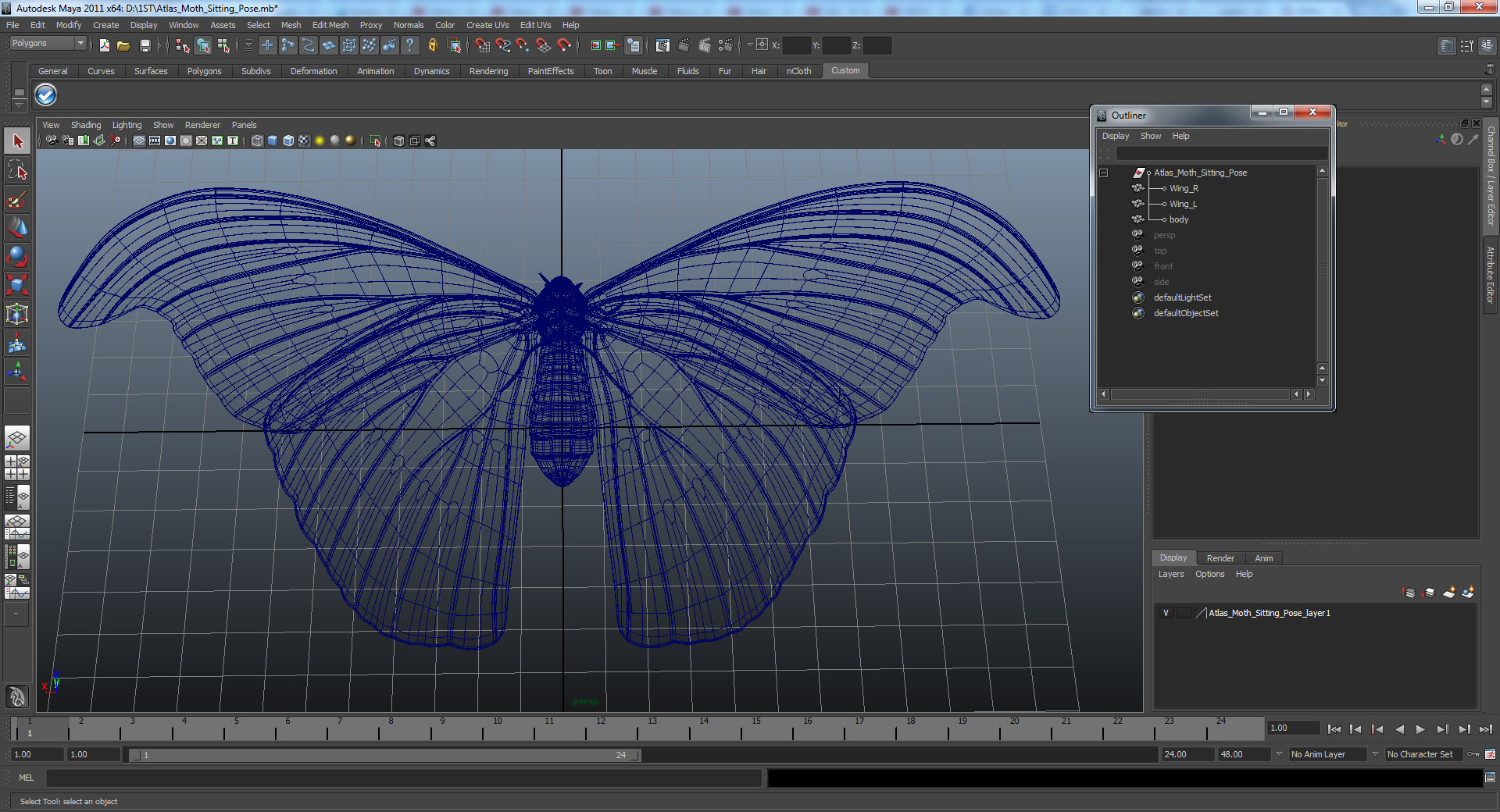Collapse Atlas_Moth_Sitting_Pose tree in Outliner
The height and width of the screenshot is (812, 1500).
pyautogui.click(x=1104, y=173)
